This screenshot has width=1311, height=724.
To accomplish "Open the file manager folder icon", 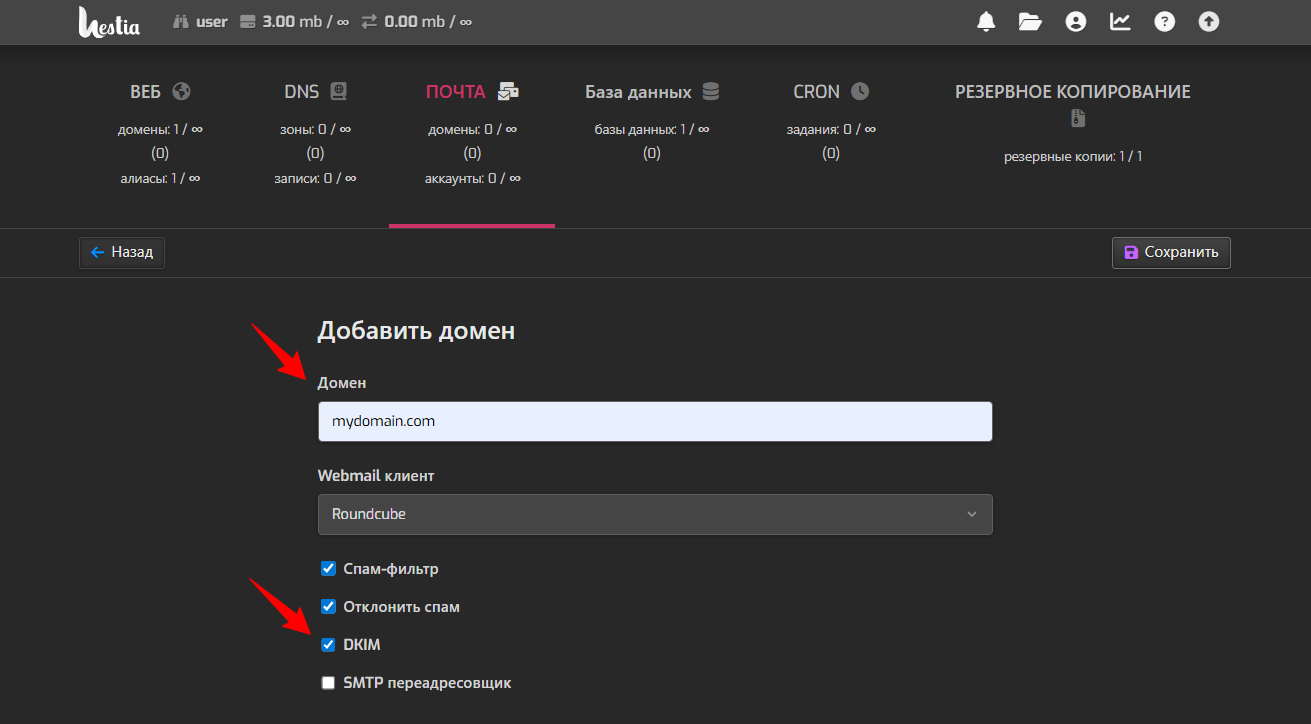I will (x=1031, y=21).
